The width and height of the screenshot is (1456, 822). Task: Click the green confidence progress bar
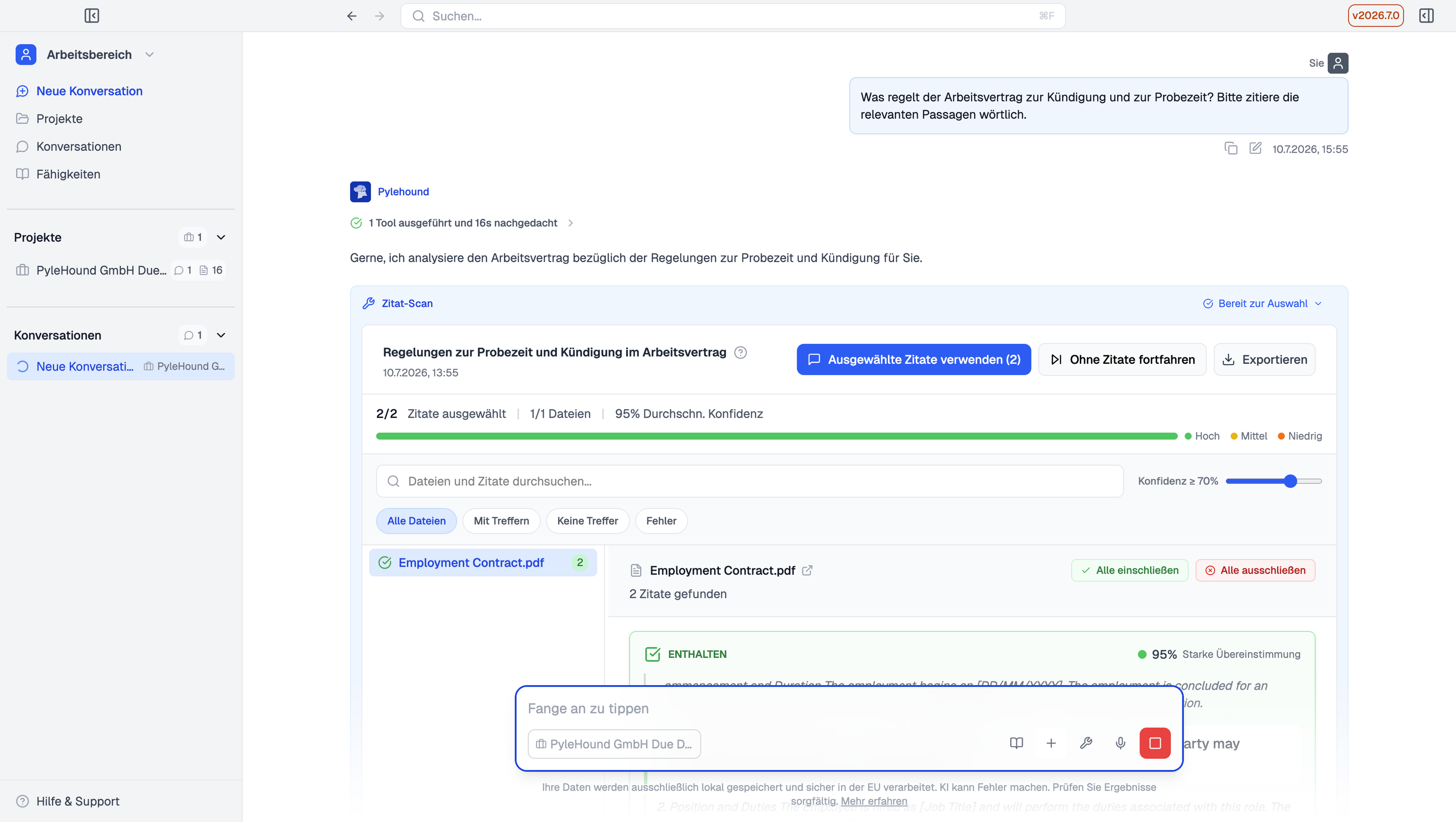click(x=776, y=436)
